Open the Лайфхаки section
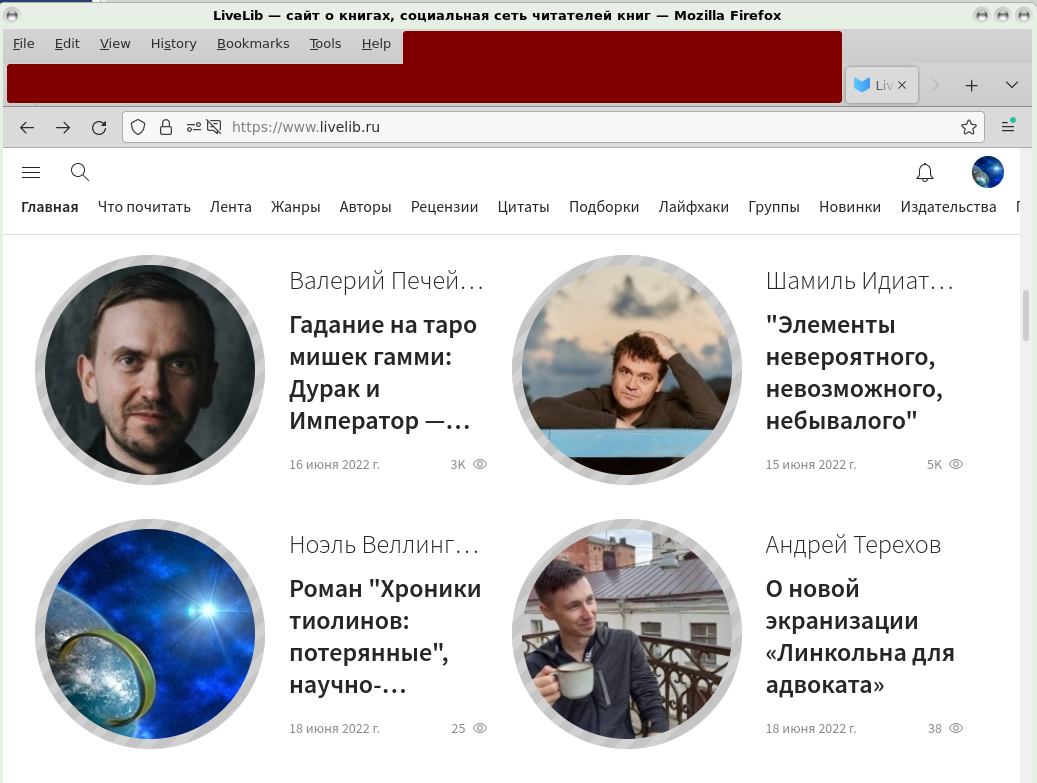Viewport: 1037px width, 783px height. coord(694,207)
